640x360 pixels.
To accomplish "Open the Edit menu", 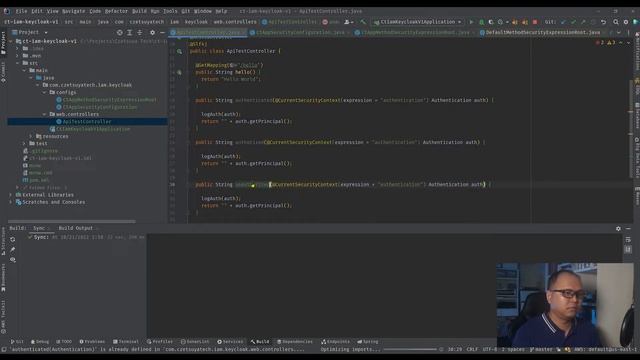I will (x=37, y=11).
